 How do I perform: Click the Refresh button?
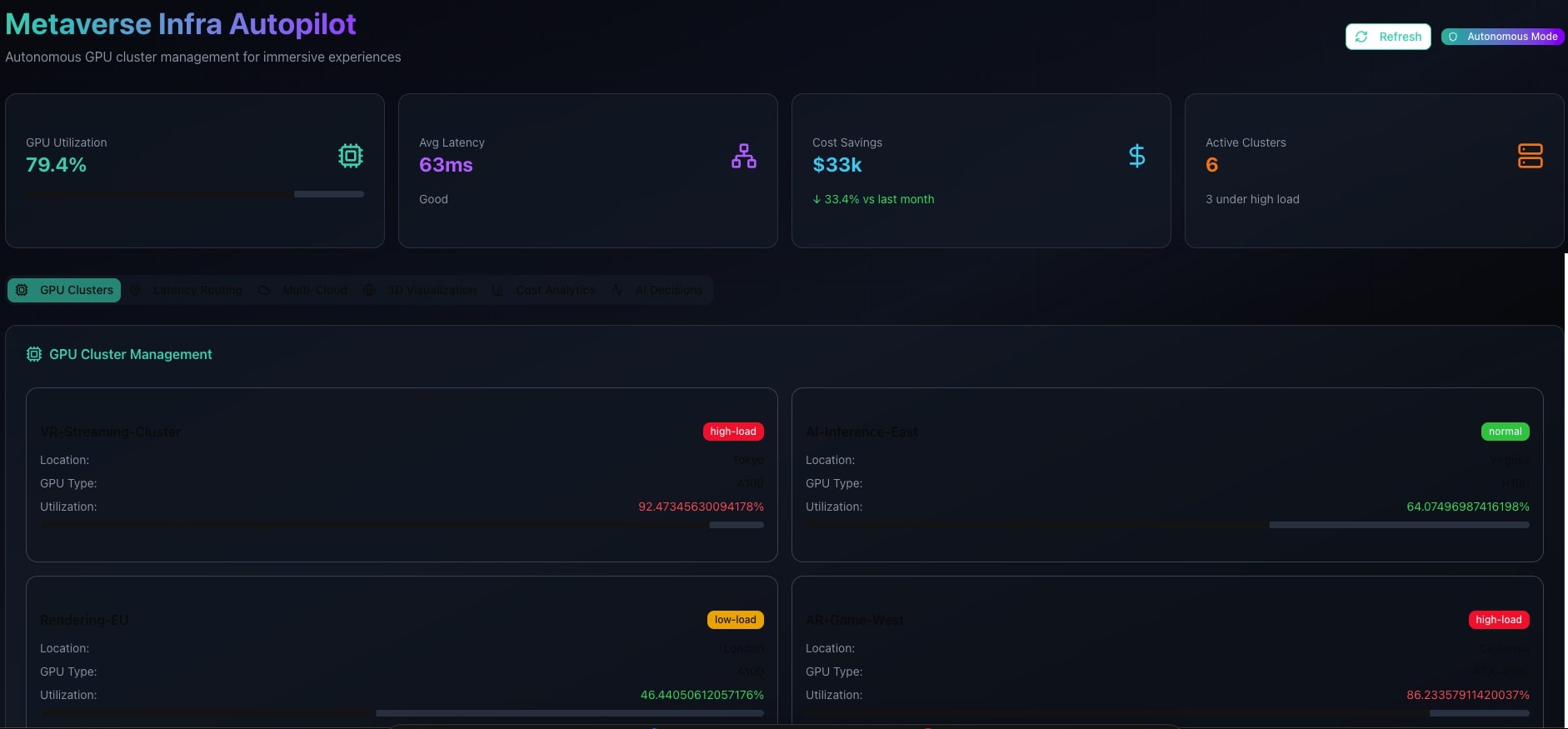pos(1388,37)
